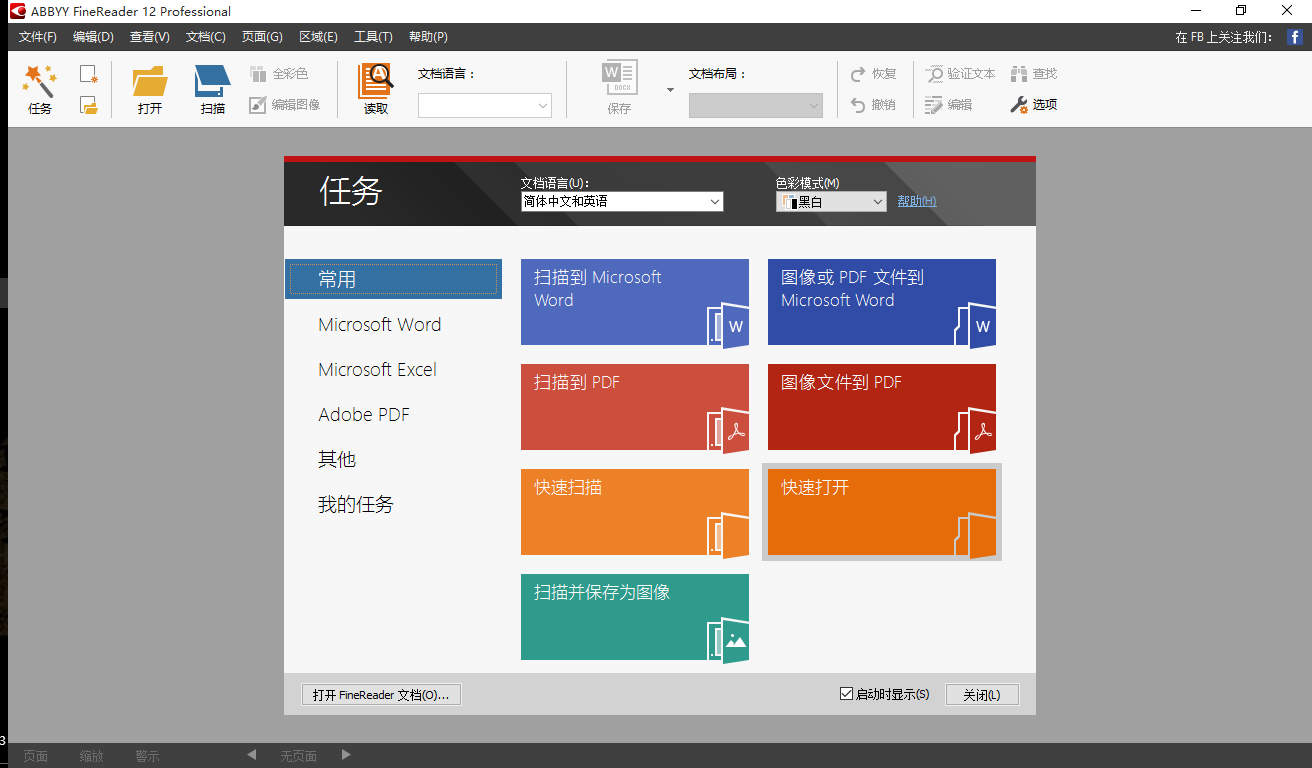Viewport: 1312px width, 768px height.
Task: Go to next page arrow in status bar
Action: coord(346,755)
